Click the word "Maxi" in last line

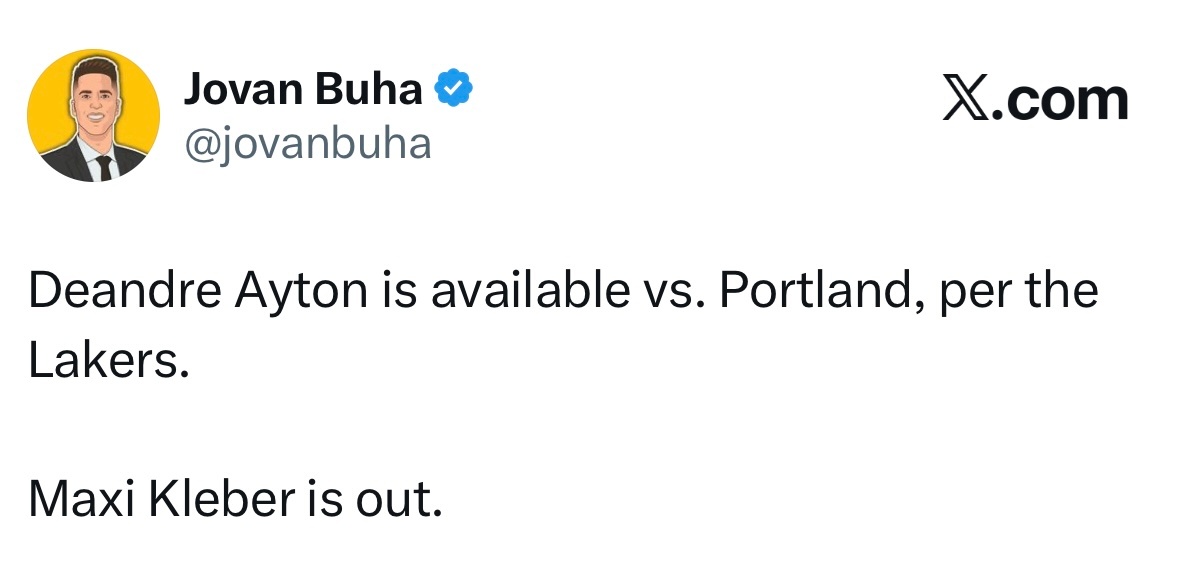pos(80,499)
